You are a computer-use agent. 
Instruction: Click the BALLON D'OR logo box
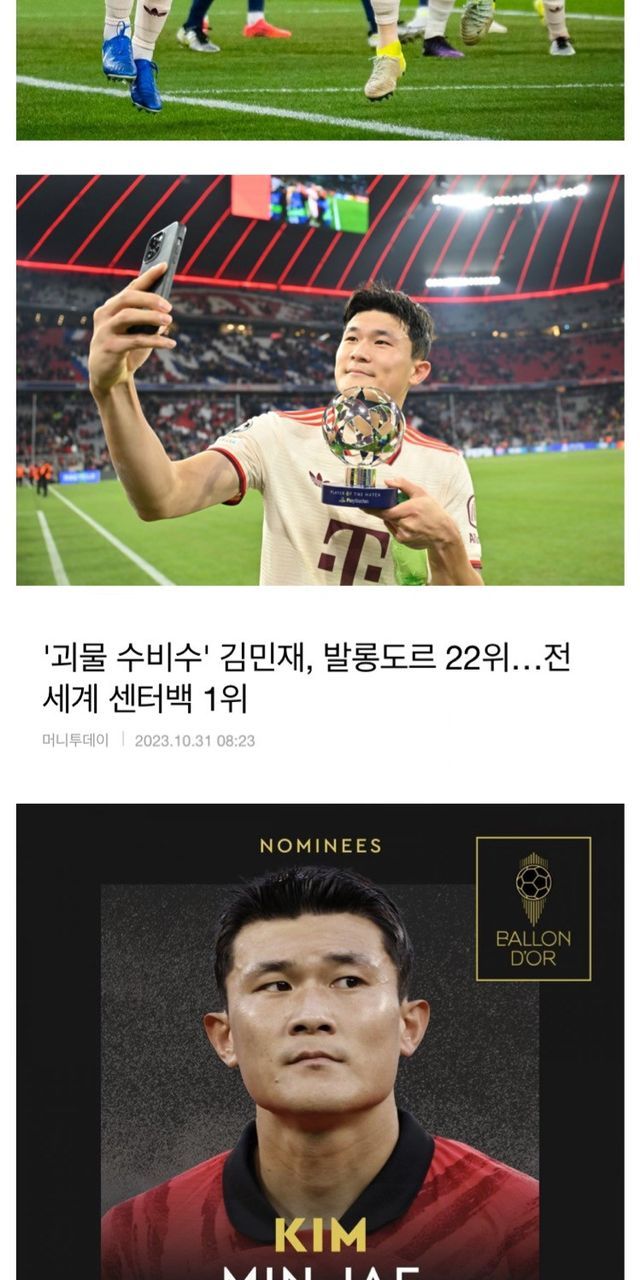(x=533, y=909)
